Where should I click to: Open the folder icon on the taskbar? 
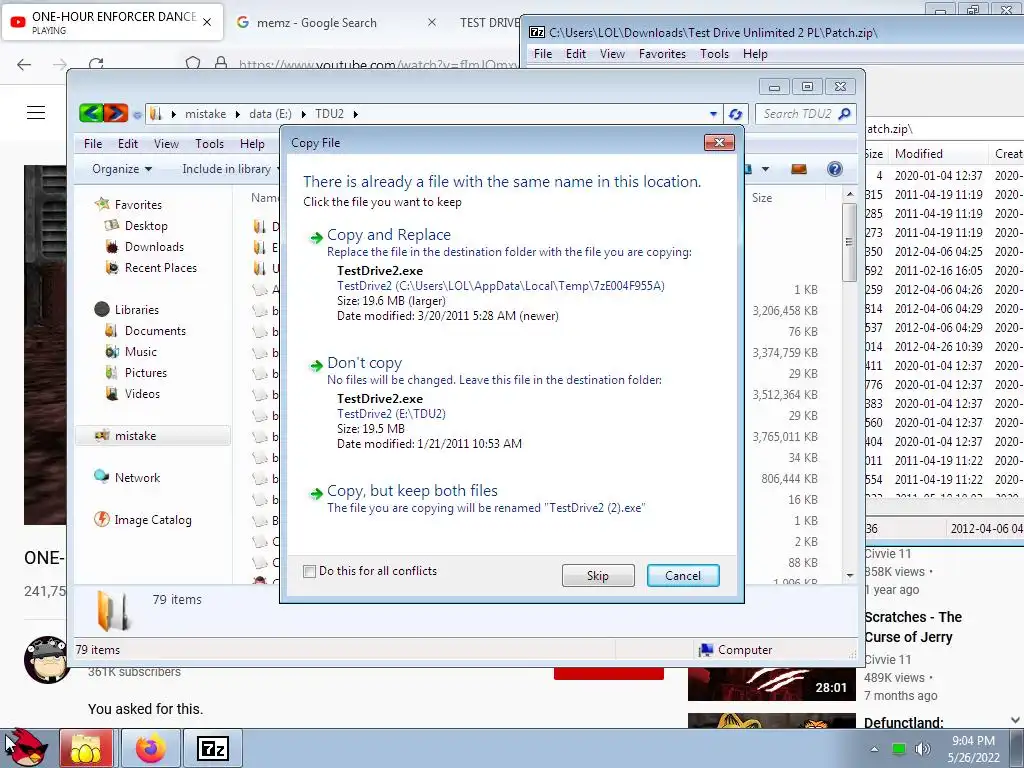pyautogui.click(x=86, y=748)
